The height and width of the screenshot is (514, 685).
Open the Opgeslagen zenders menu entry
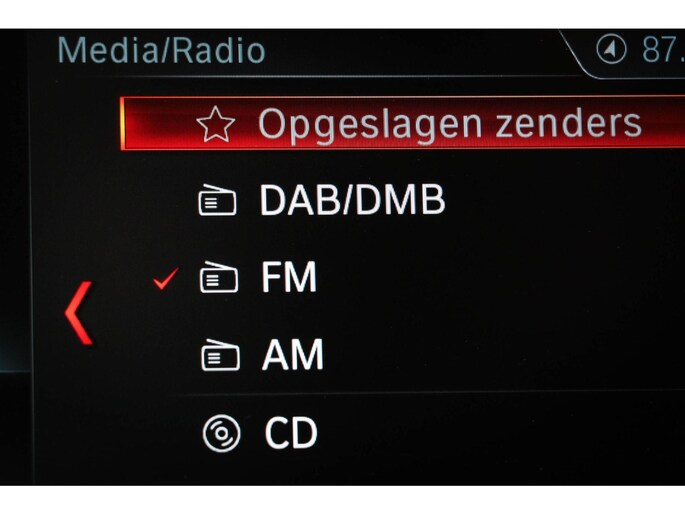coord(402,124)
